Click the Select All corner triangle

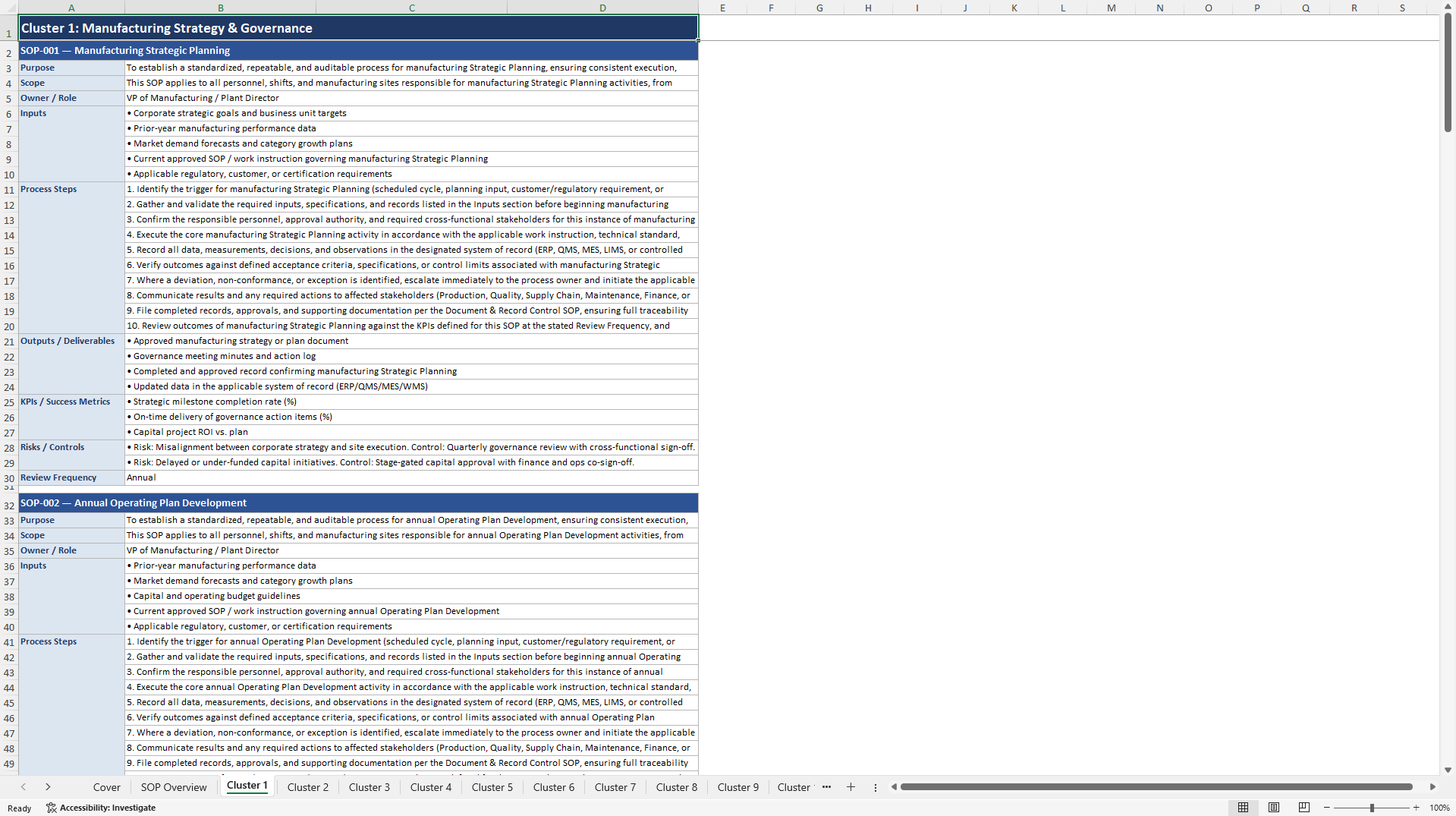(x=9, y=8)
